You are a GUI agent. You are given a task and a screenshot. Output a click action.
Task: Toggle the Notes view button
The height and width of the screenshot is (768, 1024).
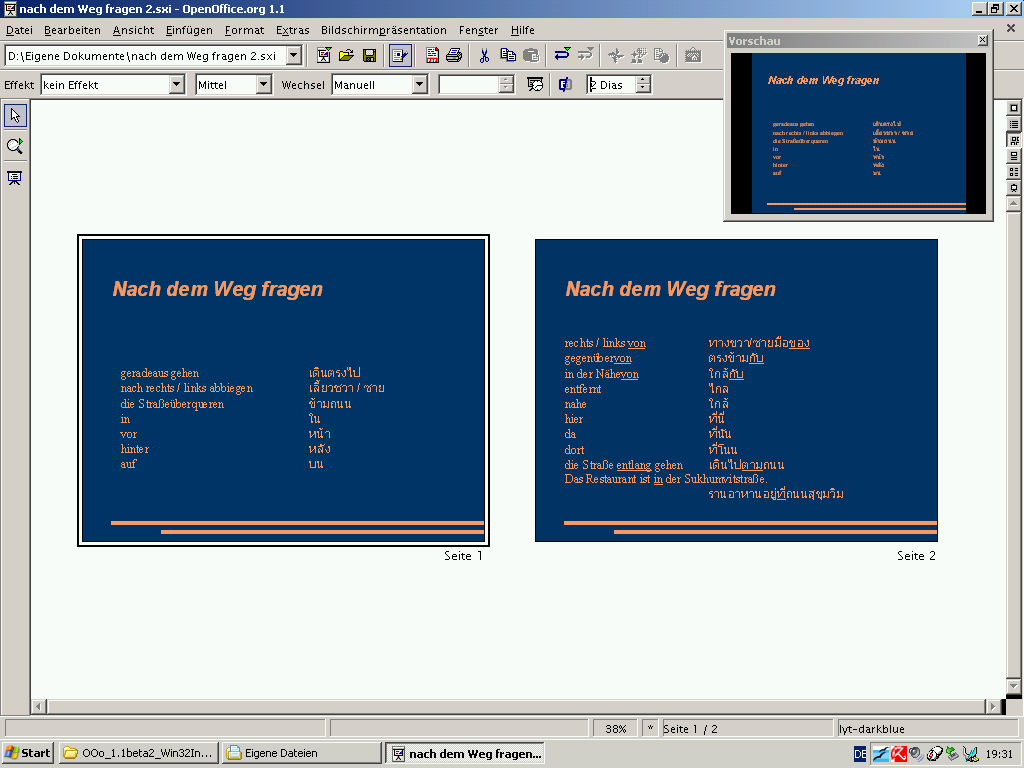click(1014, 156)
